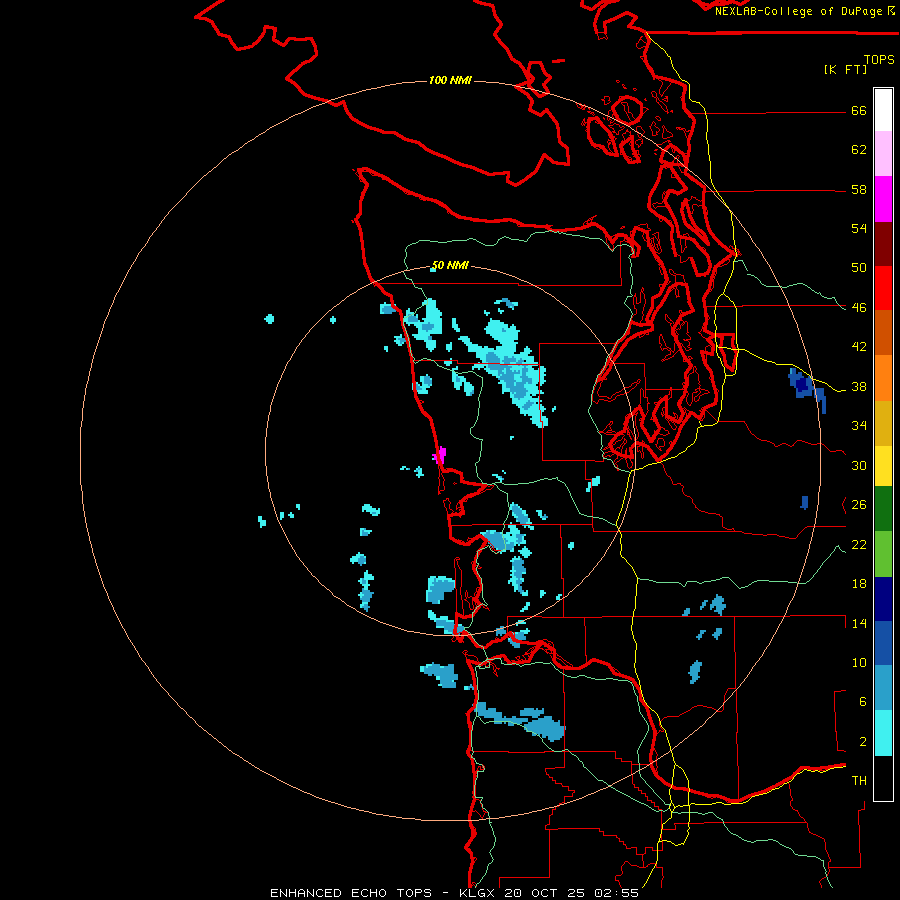Click the '38' legend value
The image size is (900, 900).
pyautogui.click(x=859, y=387)
